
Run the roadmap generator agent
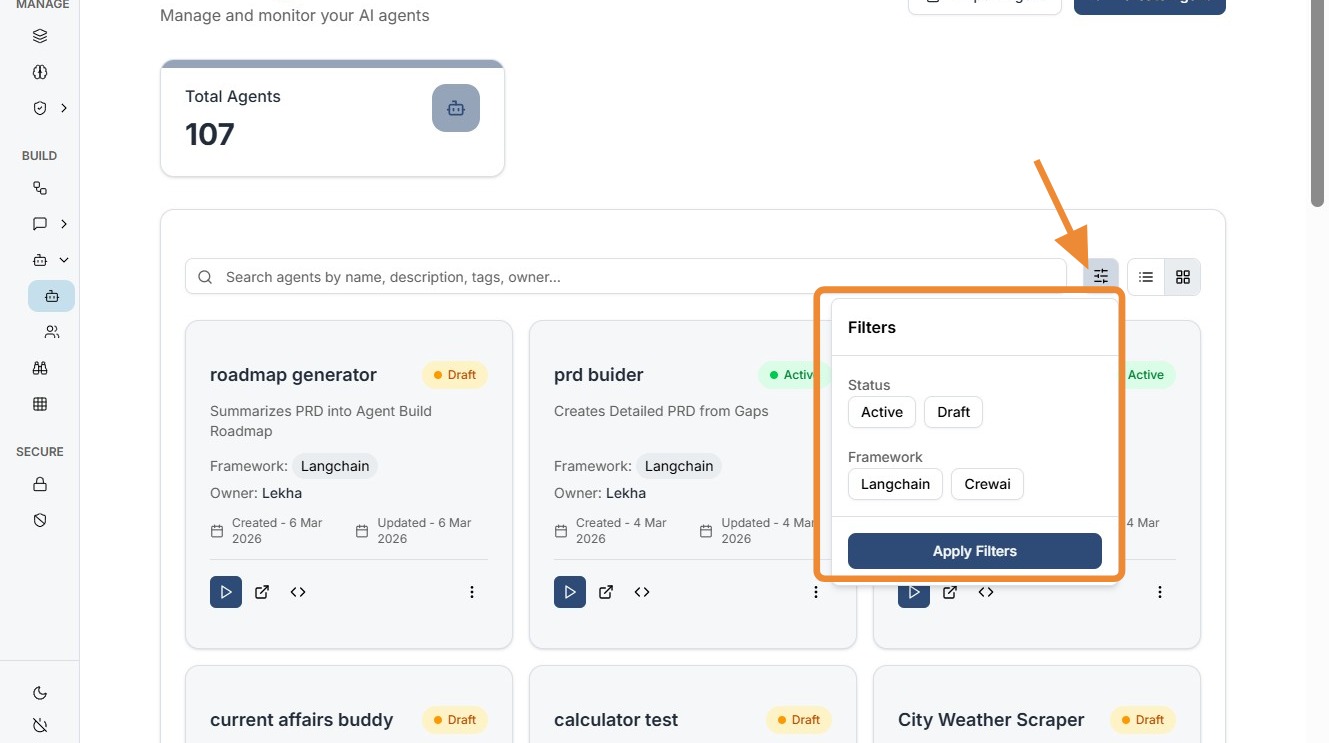[x=226, y=592]
